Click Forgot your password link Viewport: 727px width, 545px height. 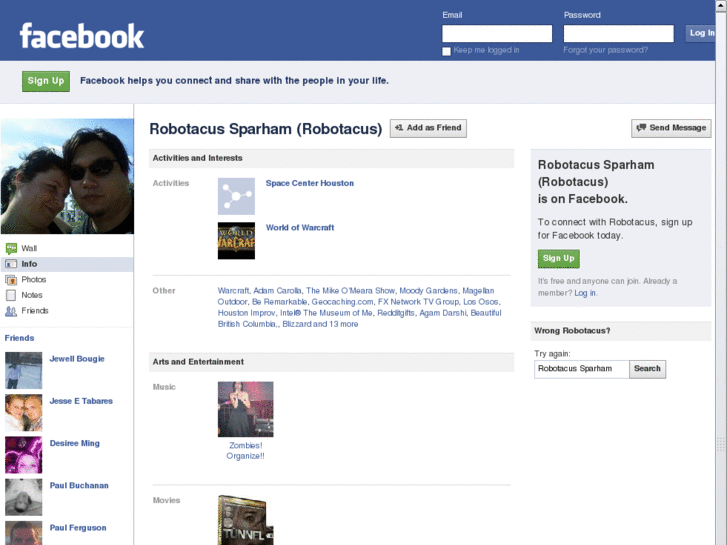pyautogui.click(x=606, y=50)
